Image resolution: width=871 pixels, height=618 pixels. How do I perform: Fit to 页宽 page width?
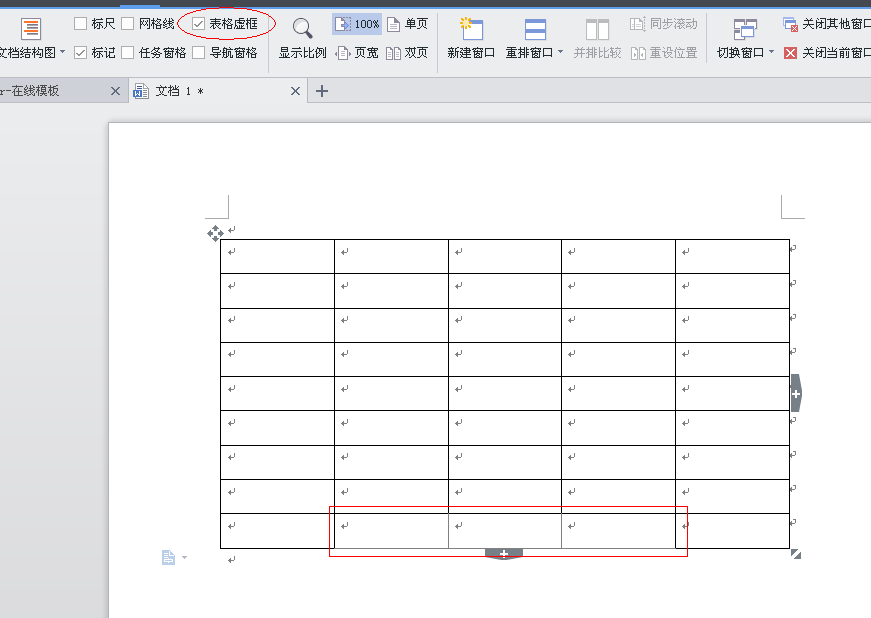click(x=357, y=53)
